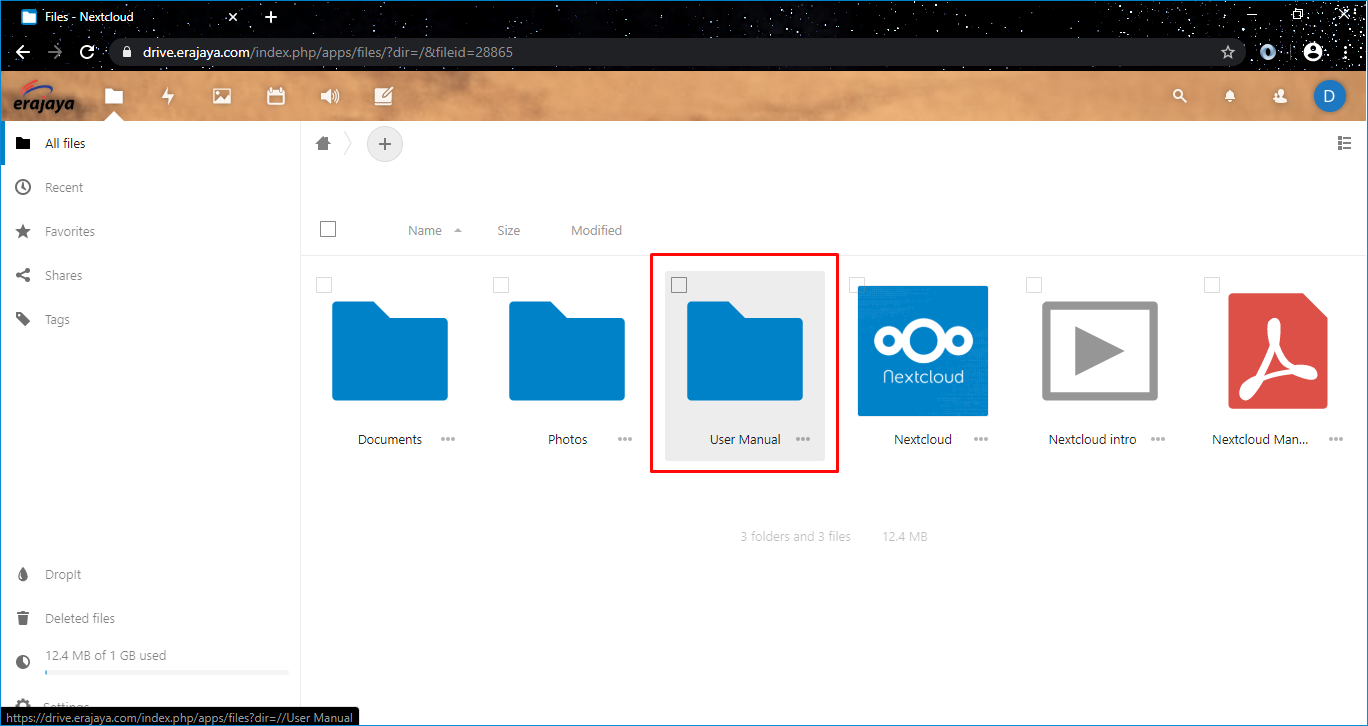Viewport: 1368px width, 726px height.
Task: Tick the Nextcloud image checkbox
Action: point(857,285)
